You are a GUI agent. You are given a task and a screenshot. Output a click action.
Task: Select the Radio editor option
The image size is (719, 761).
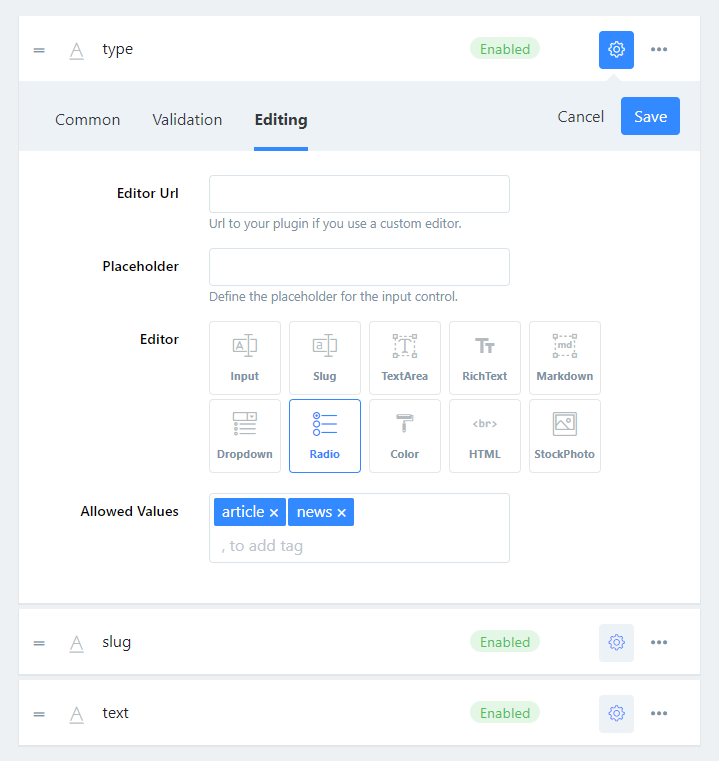click(x=325, y=436)
